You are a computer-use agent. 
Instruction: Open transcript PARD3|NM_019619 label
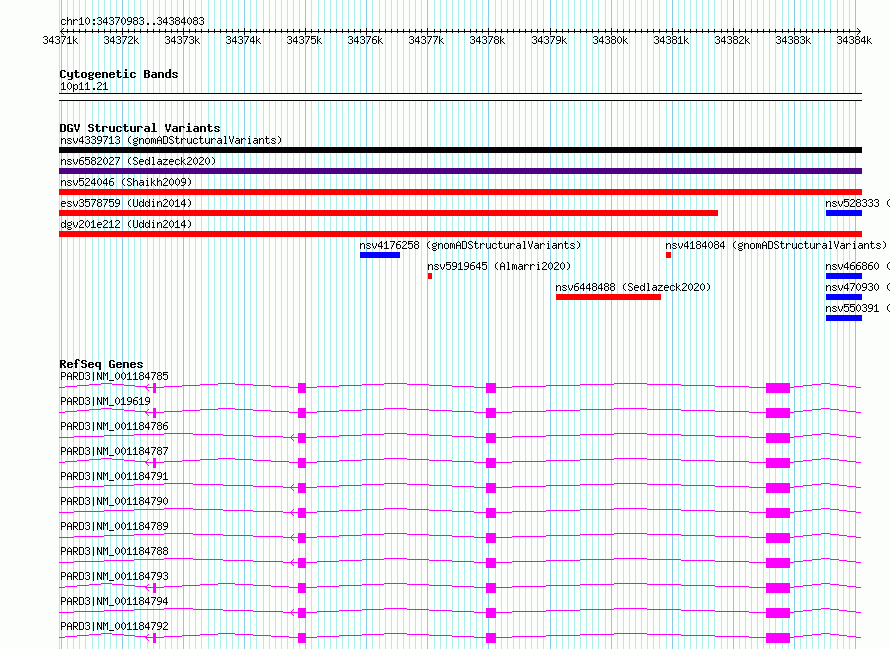[x=105, y=401]
